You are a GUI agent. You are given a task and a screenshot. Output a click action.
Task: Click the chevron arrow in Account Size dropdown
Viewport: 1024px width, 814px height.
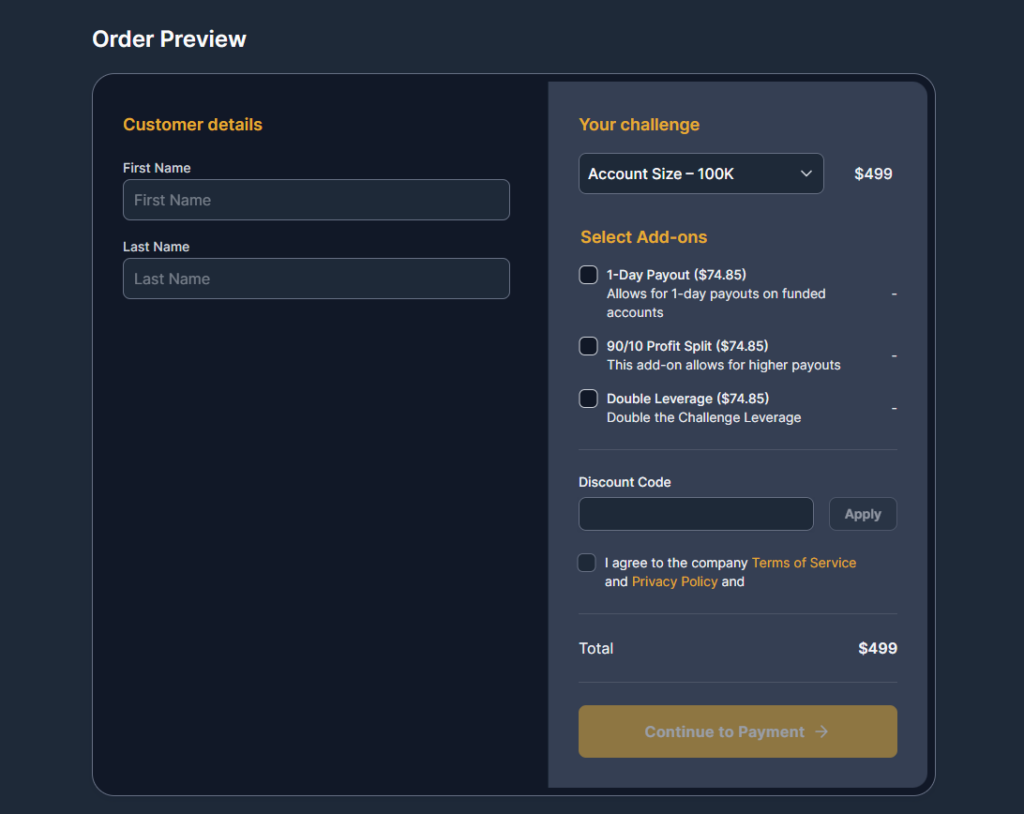tap(806, 174)
